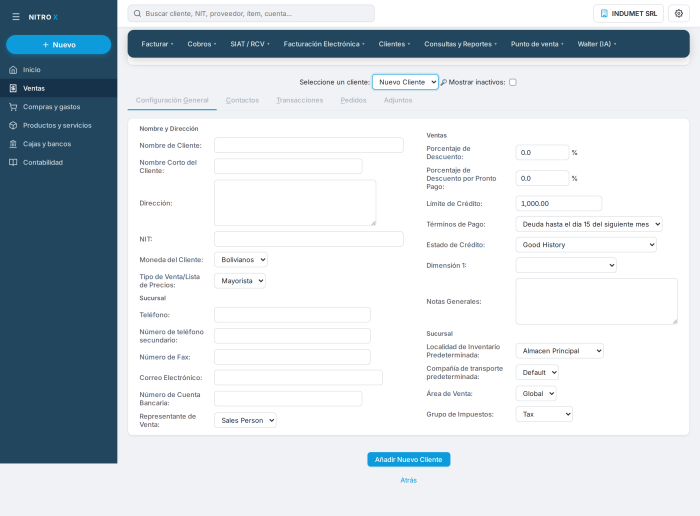Click the Nuevo button
The image size is (700, 516).
[58, 45]
